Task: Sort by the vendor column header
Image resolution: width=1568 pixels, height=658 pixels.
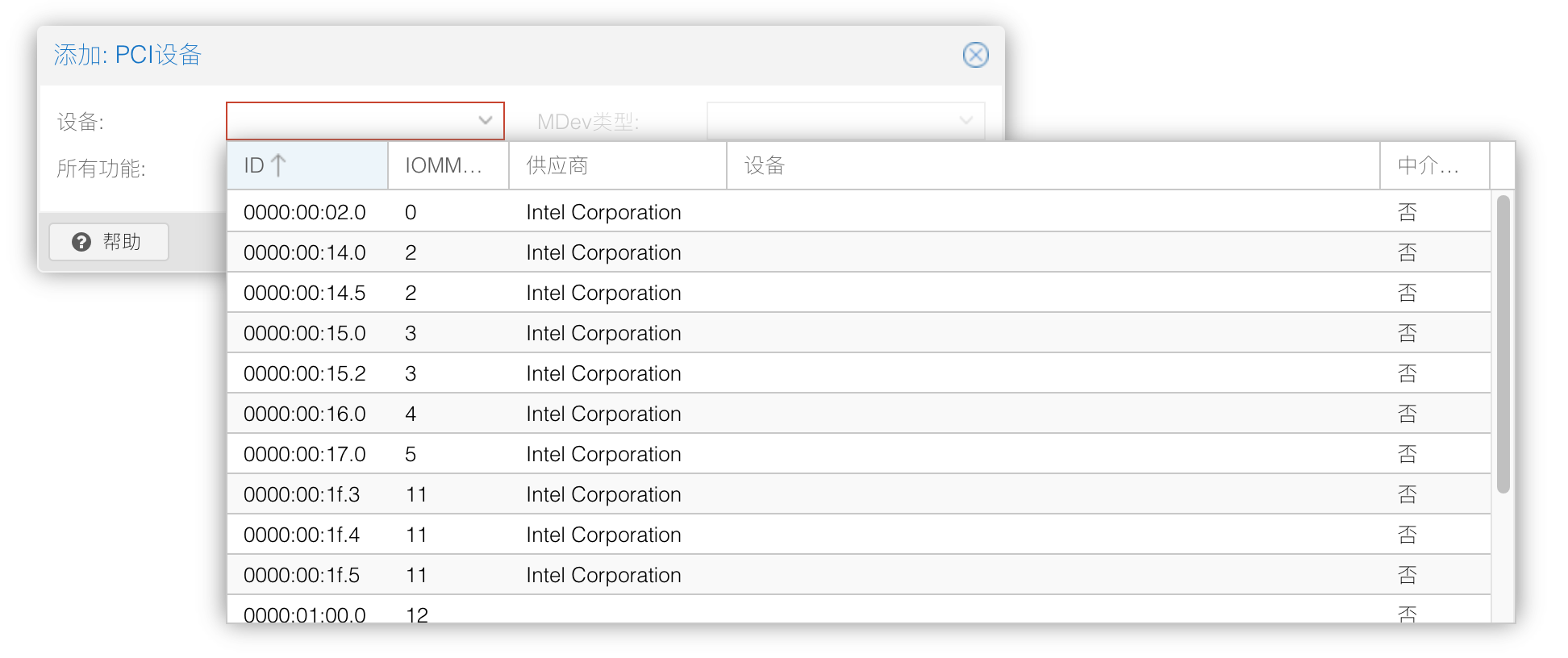Action: click(617, 165)
